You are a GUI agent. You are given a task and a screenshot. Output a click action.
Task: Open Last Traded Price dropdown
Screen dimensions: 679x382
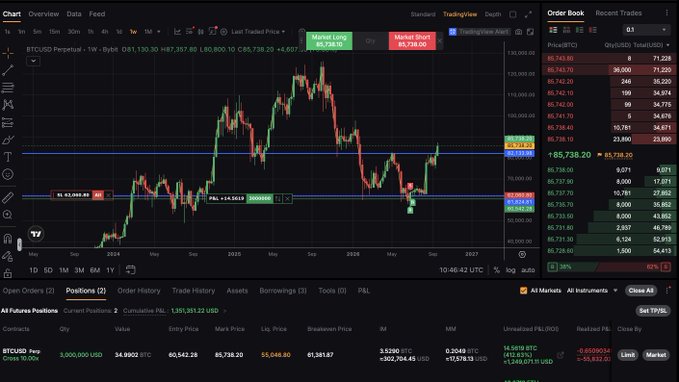pos(258,32)
